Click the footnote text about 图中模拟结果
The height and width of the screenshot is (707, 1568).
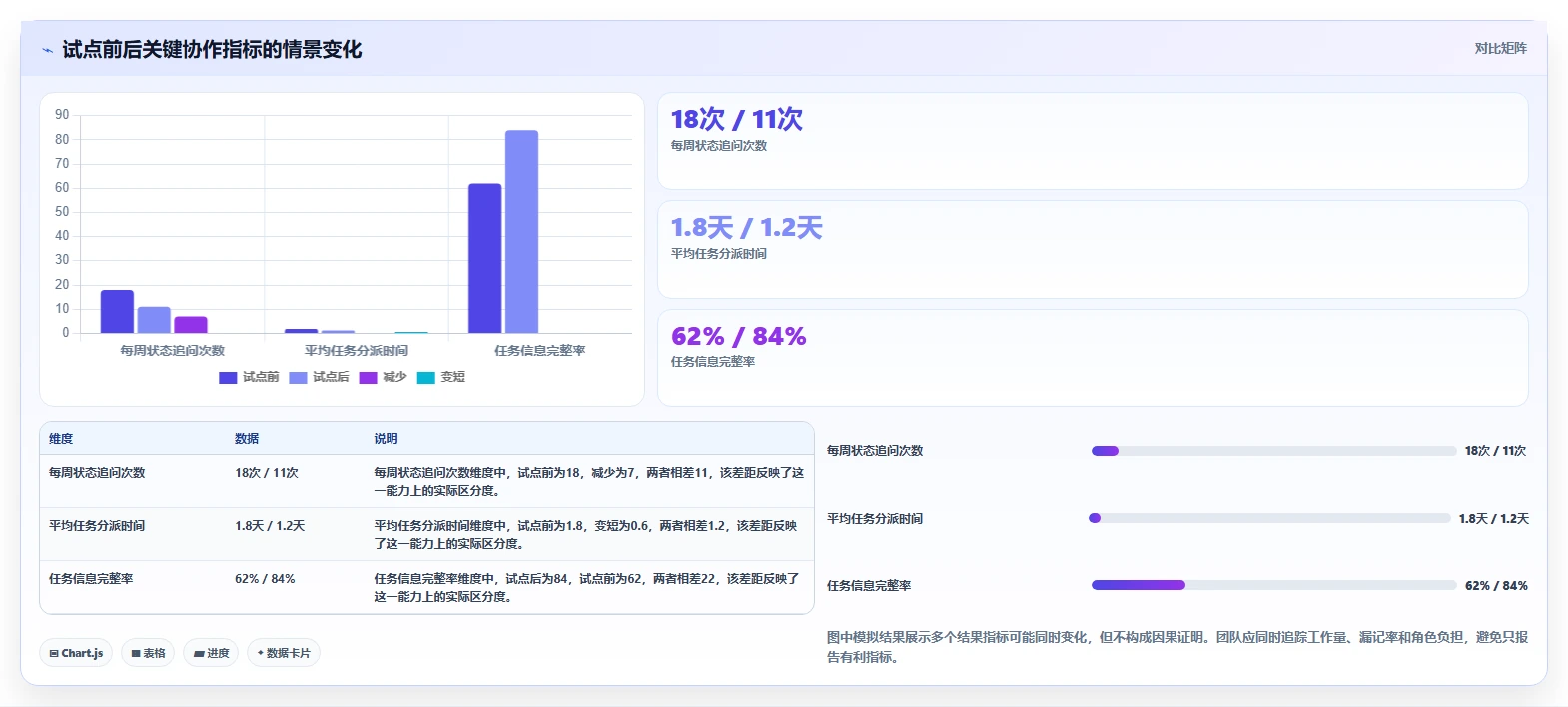pos(1177,647)
